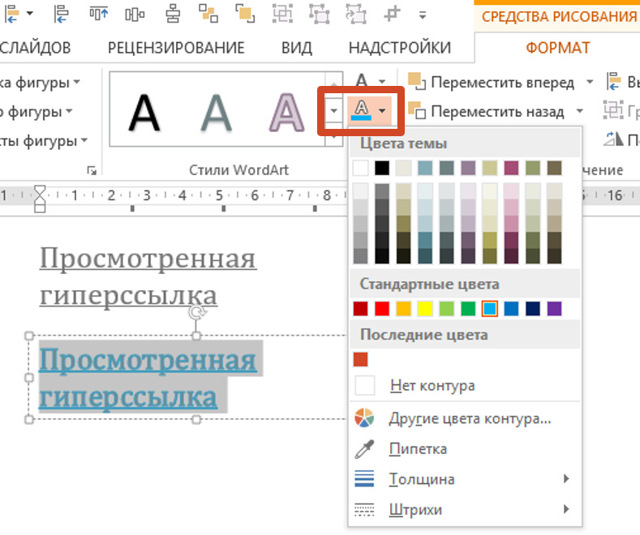Viewport: 640px width, 535px height.
Task: Pick the green standard color
Action: point(468,309)
